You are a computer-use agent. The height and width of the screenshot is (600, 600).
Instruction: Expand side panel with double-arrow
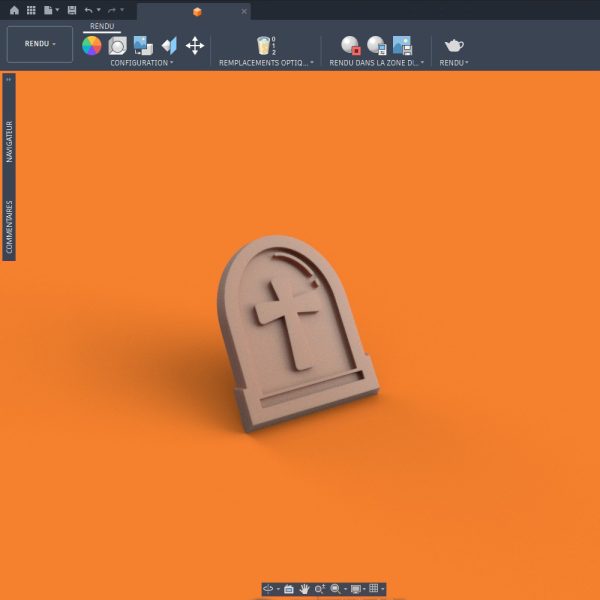pos(9,79)
